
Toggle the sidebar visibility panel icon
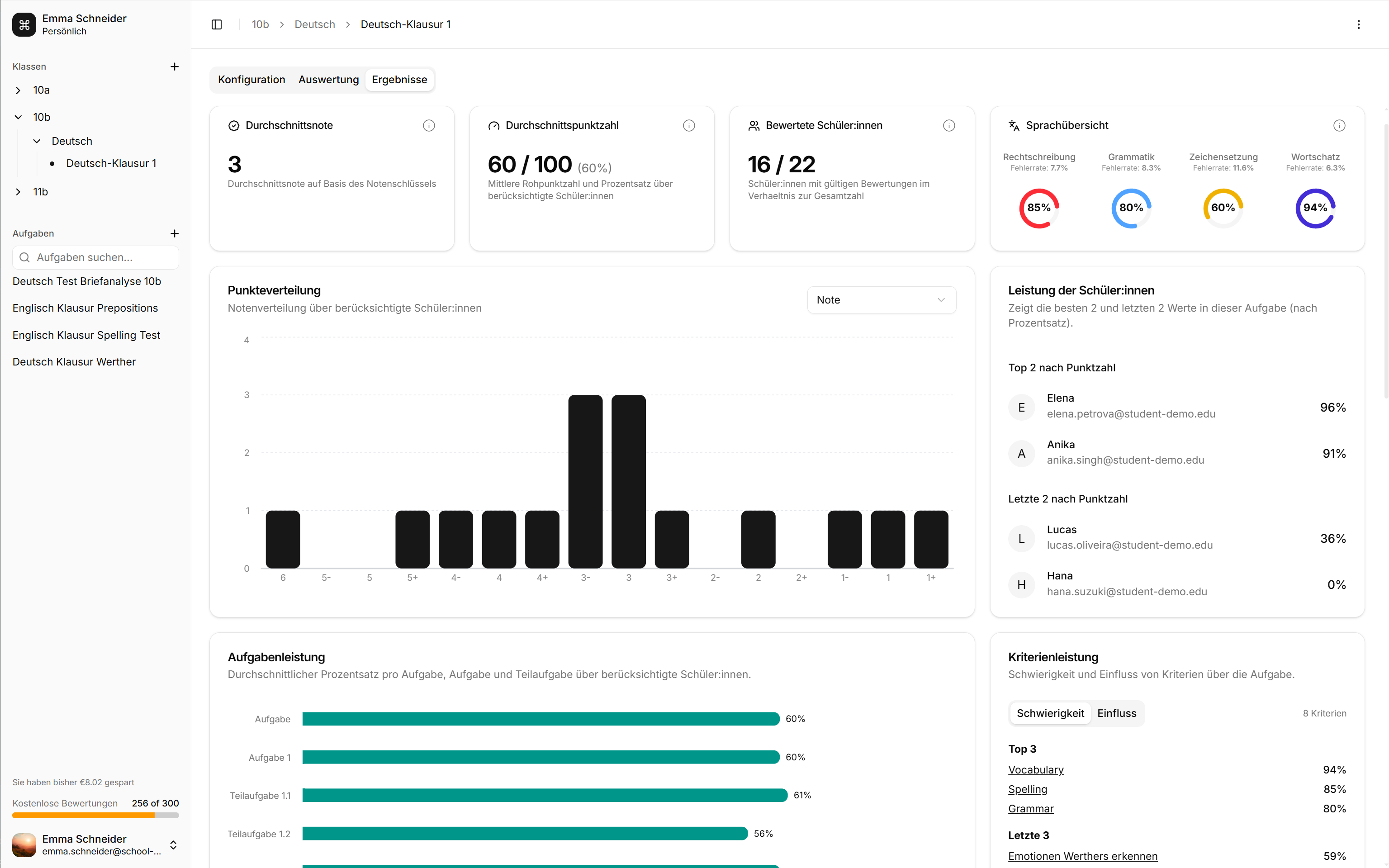coord(217,24)
